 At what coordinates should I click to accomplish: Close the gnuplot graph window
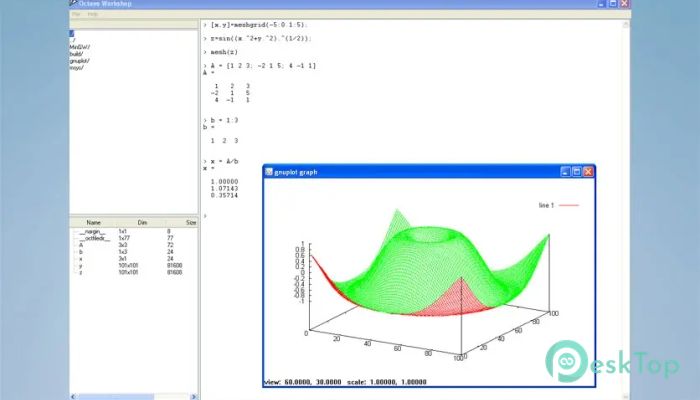[588, 172]
